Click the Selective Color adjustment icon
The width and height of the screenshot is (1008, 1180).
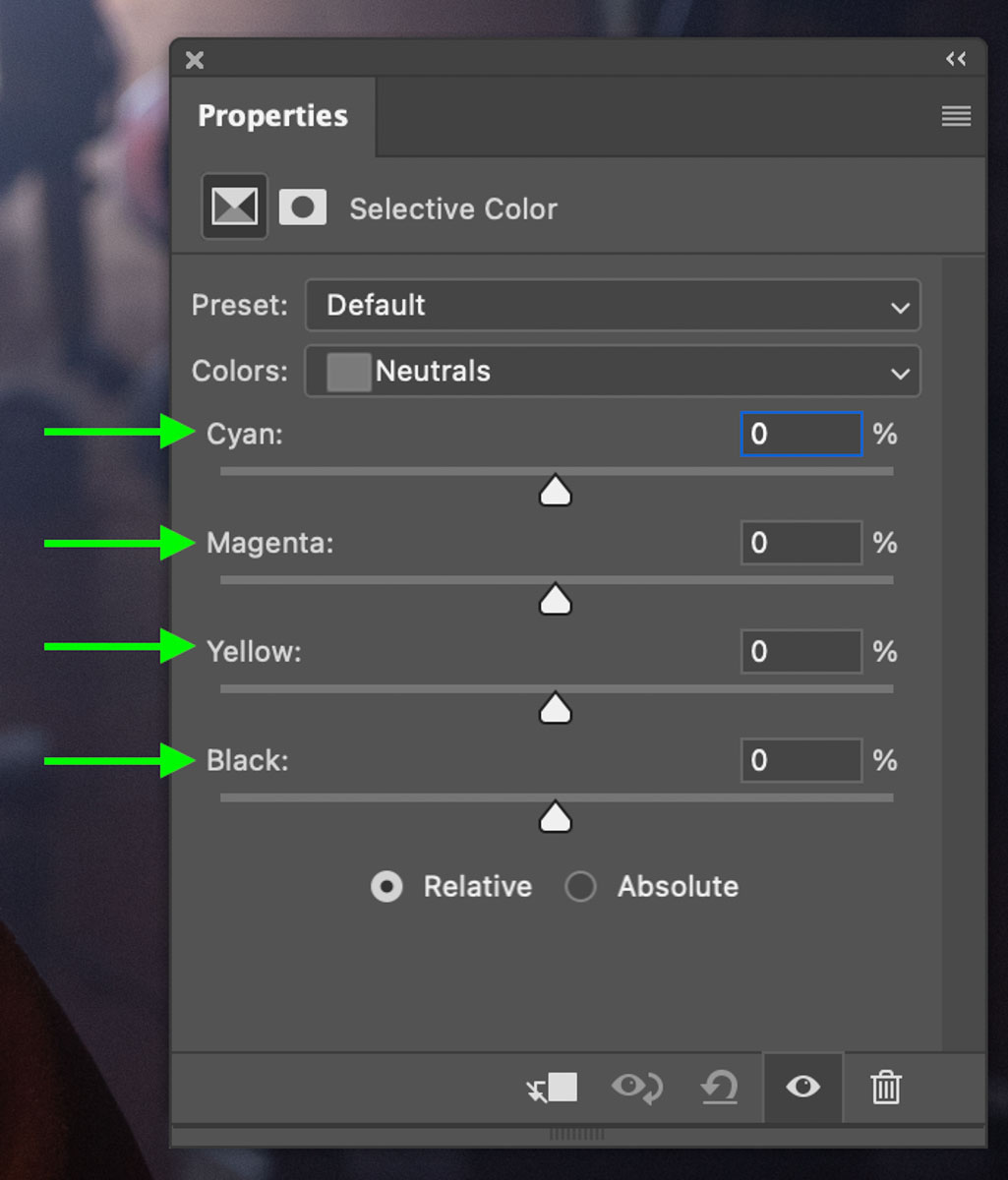pos(234,207)
